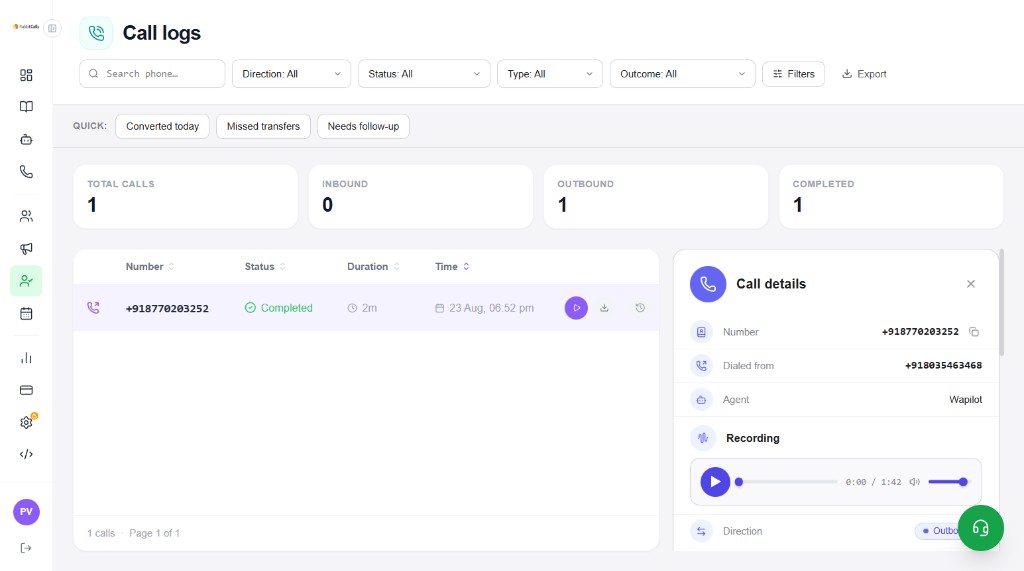Download recording from the call table row
The height and width of the screenshot is (571, 1024).
click(x=604, y=308)
